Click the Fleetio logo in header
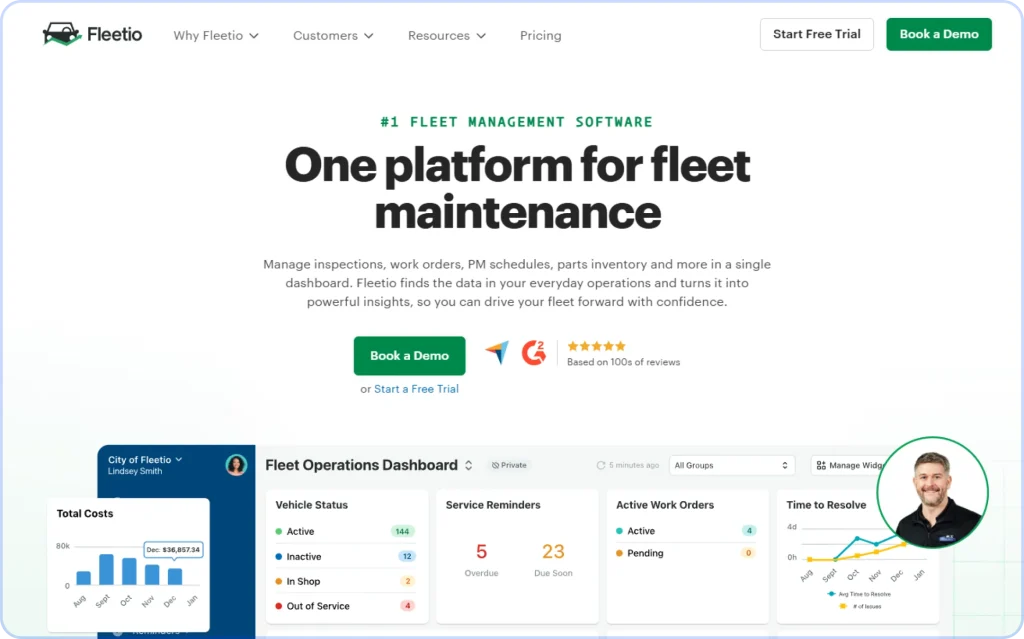The image size is (1024, 639). (x=92, y=34)
